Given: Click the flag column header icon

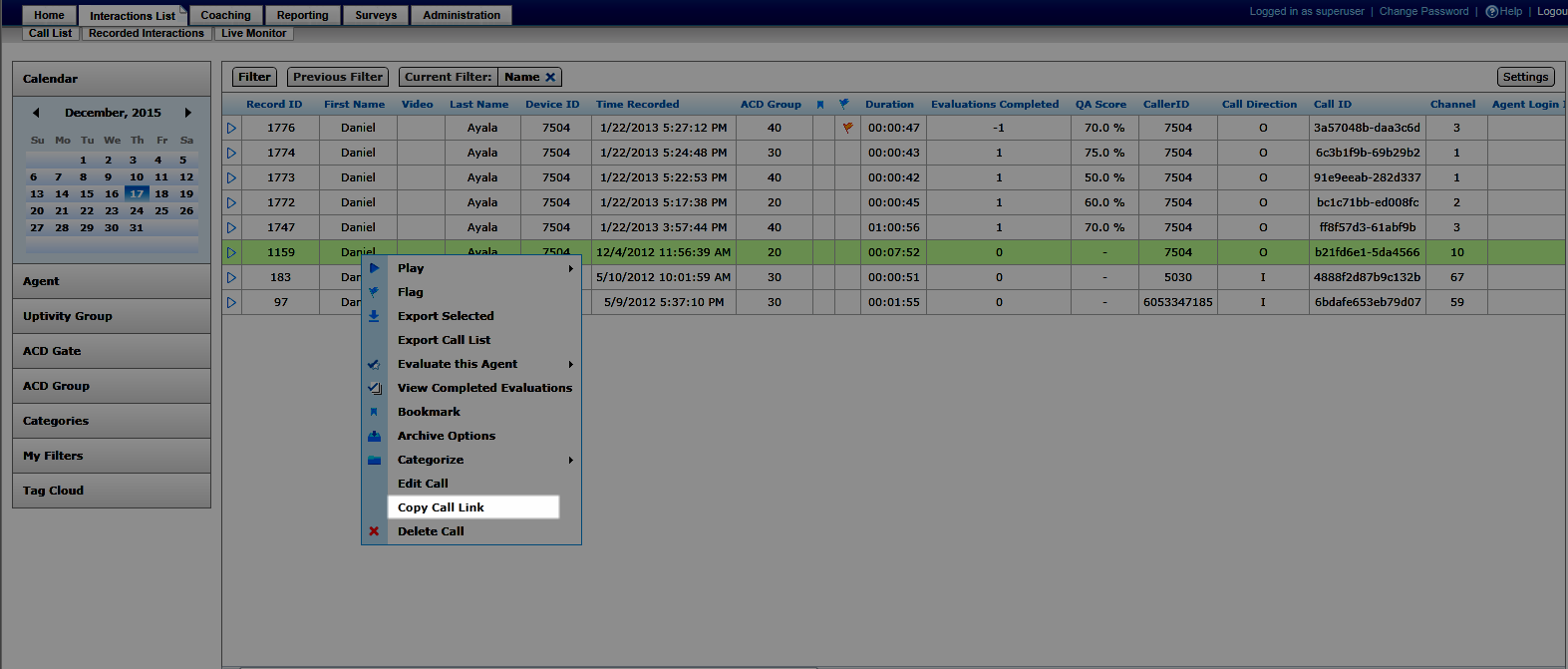Looking at the screenshot, I should coord(844,104).
